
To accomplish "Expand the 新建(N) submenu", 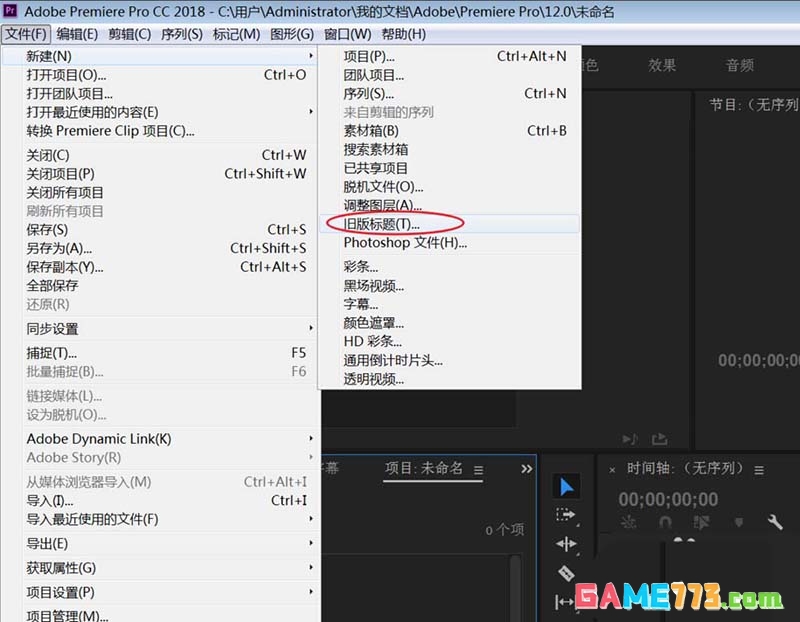I will pyautogui.click(x=160, y=56).
